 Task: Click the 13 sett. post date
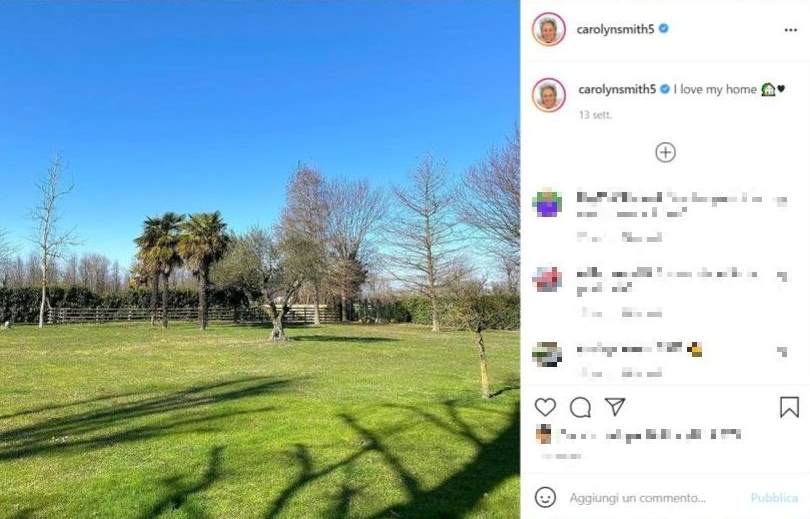pos(595,115)
